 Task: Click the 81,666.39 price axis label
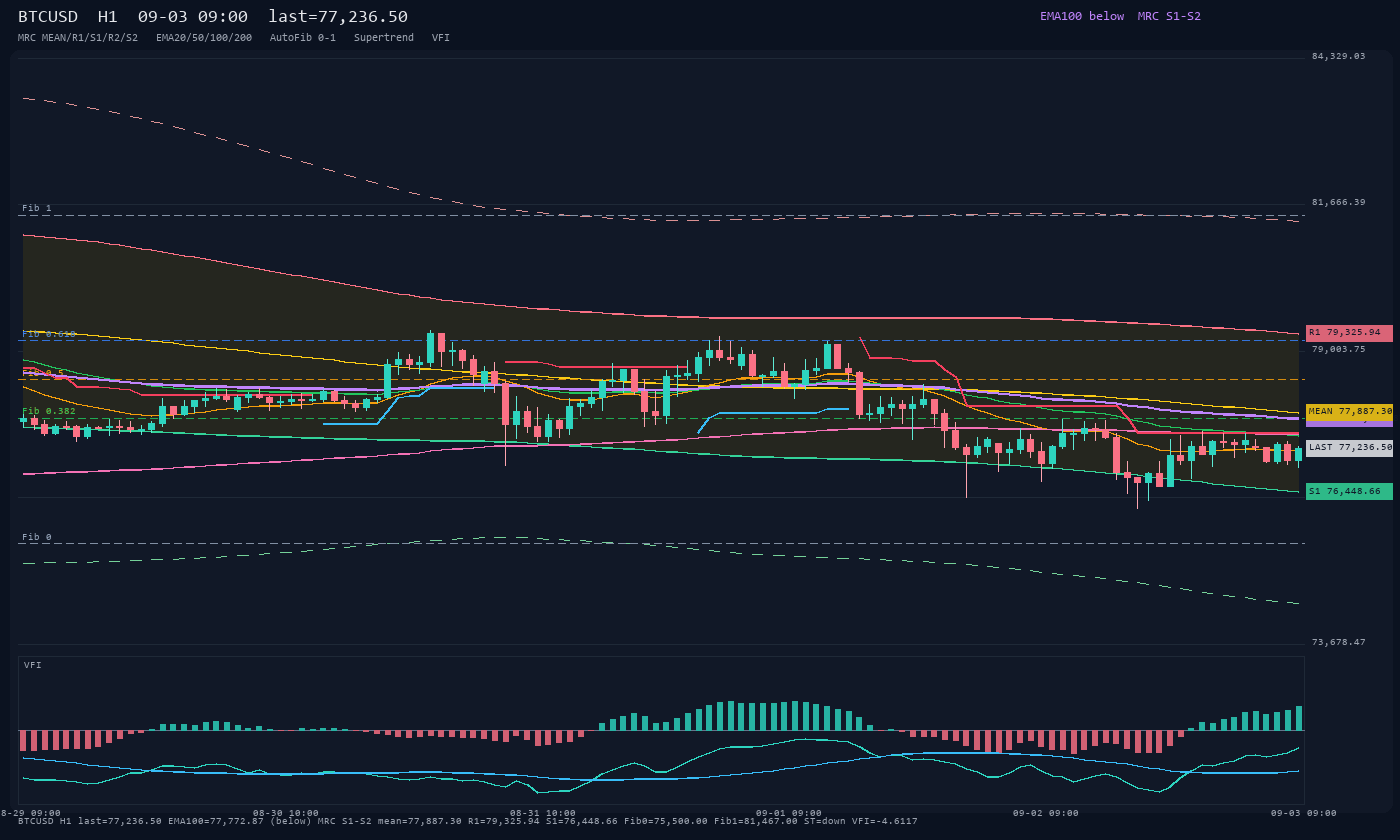1338,202
